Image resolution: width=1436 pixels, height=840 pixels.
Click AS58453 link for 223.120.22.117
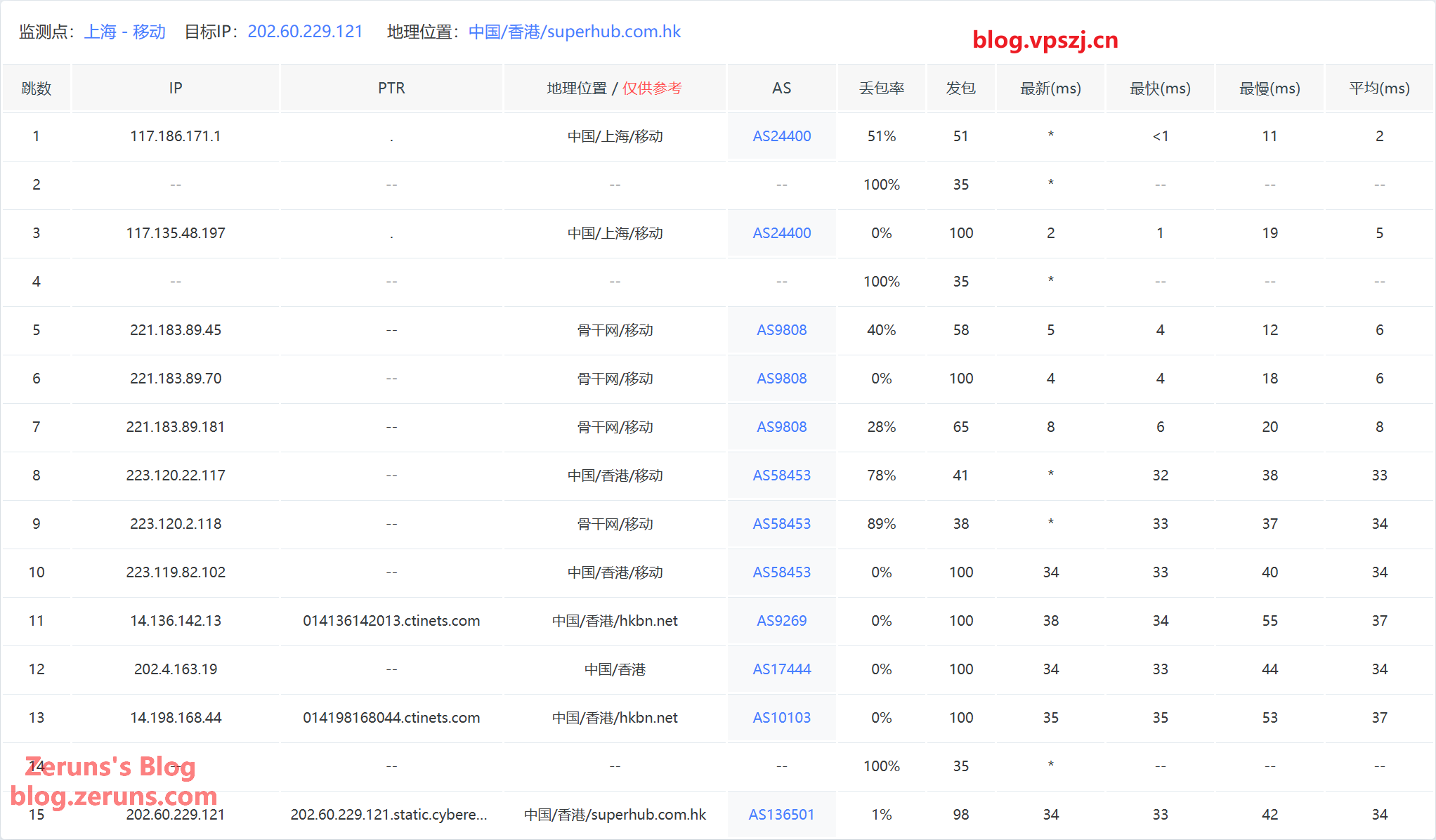781,475
